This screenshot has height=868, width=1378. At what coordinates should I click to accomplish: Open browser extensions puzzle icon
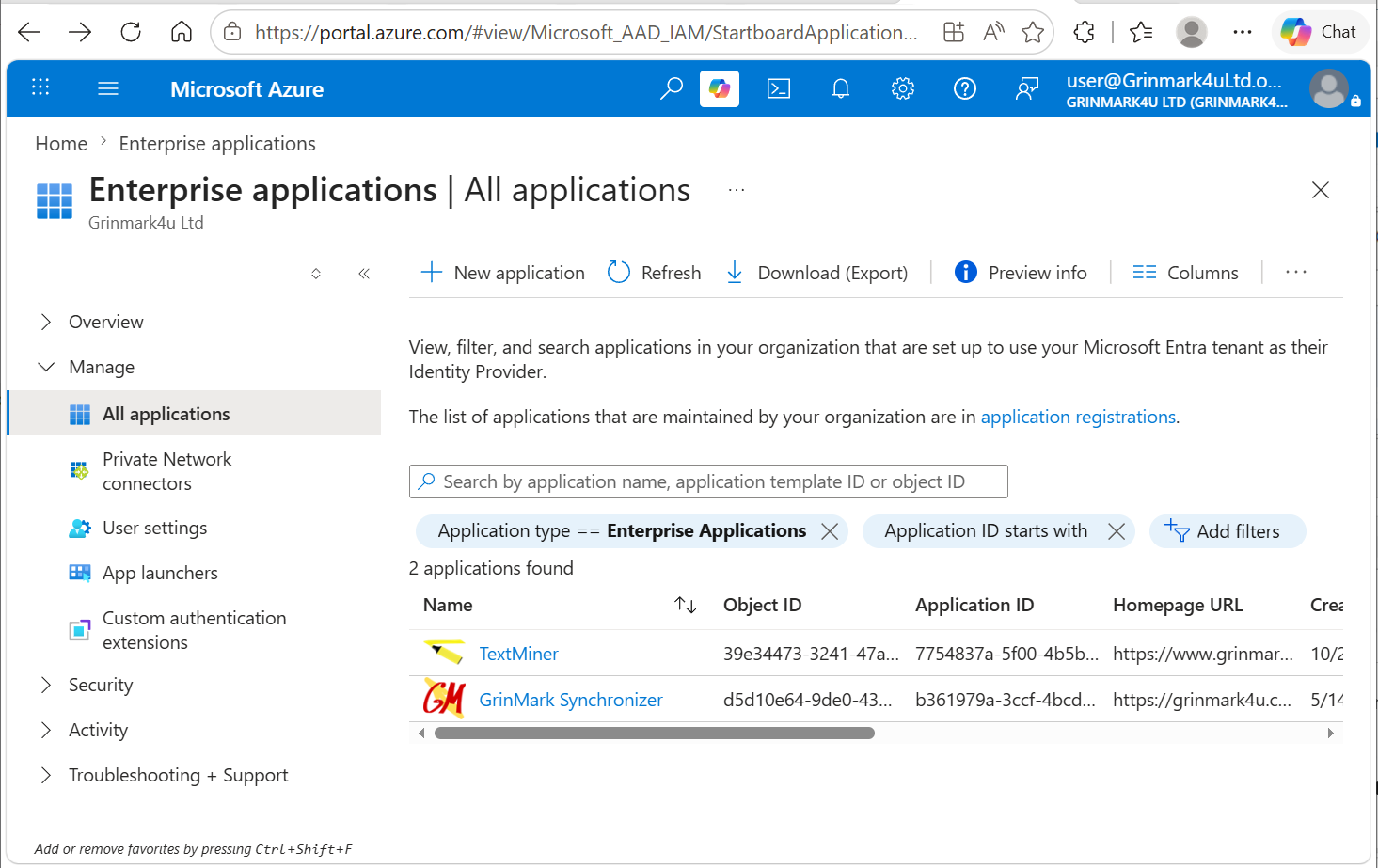[1084, 32]
